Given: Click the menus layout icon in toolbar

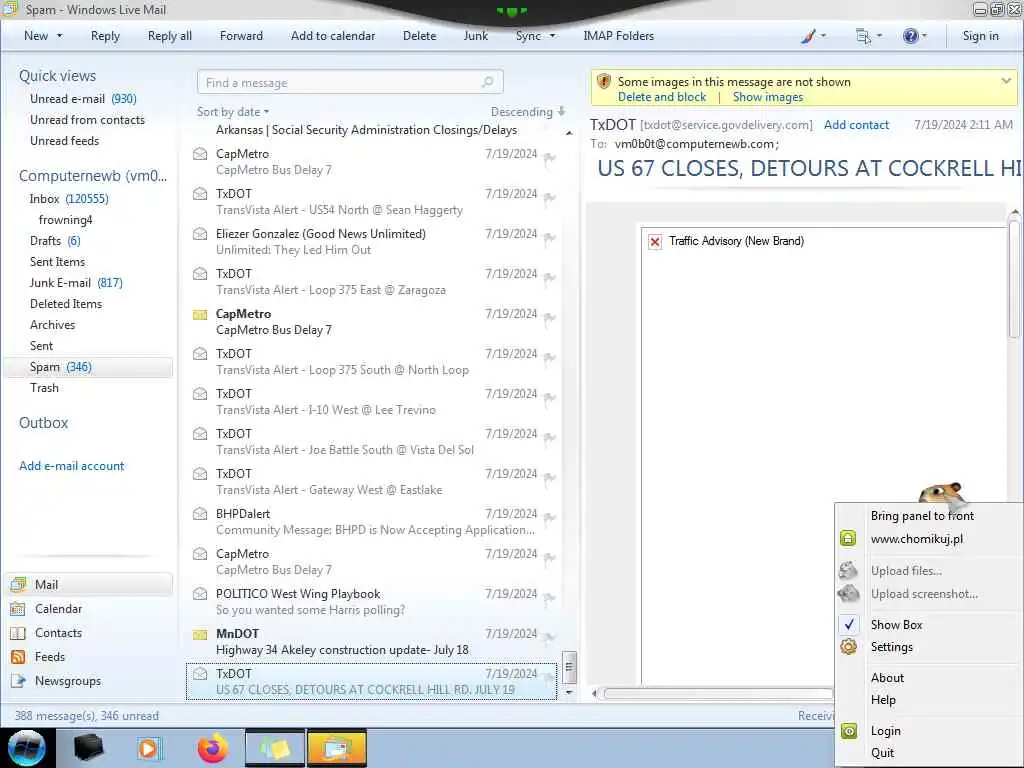Looking at the screenshot, I should [863, 36].
